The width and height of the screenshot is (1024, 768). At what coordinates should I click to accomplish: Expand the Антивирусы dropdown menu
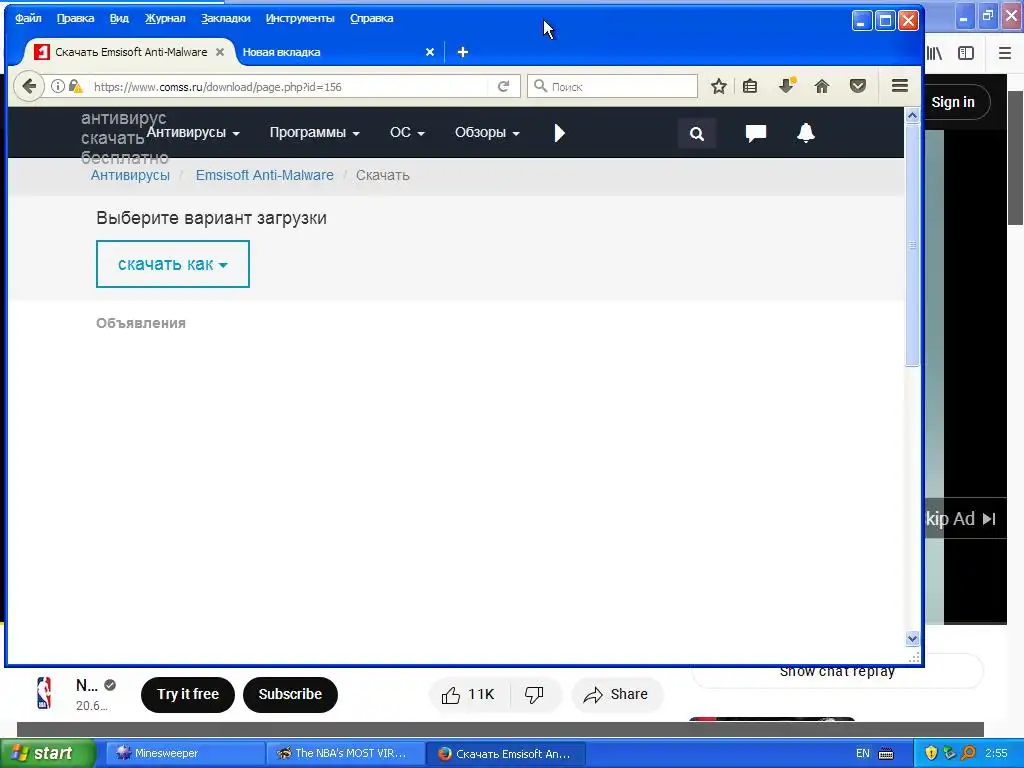(x=193, y=133)
